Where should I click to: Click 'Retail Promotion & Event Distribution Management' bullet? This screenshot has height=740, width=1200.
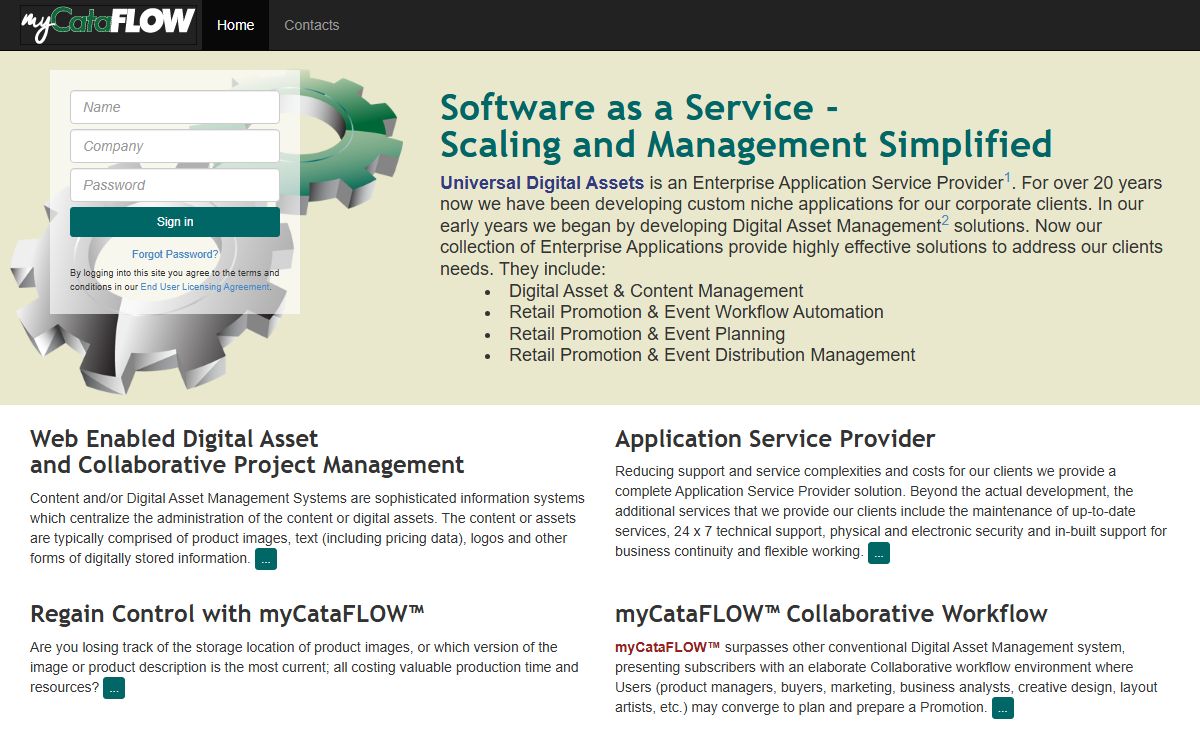pos(712,355)
